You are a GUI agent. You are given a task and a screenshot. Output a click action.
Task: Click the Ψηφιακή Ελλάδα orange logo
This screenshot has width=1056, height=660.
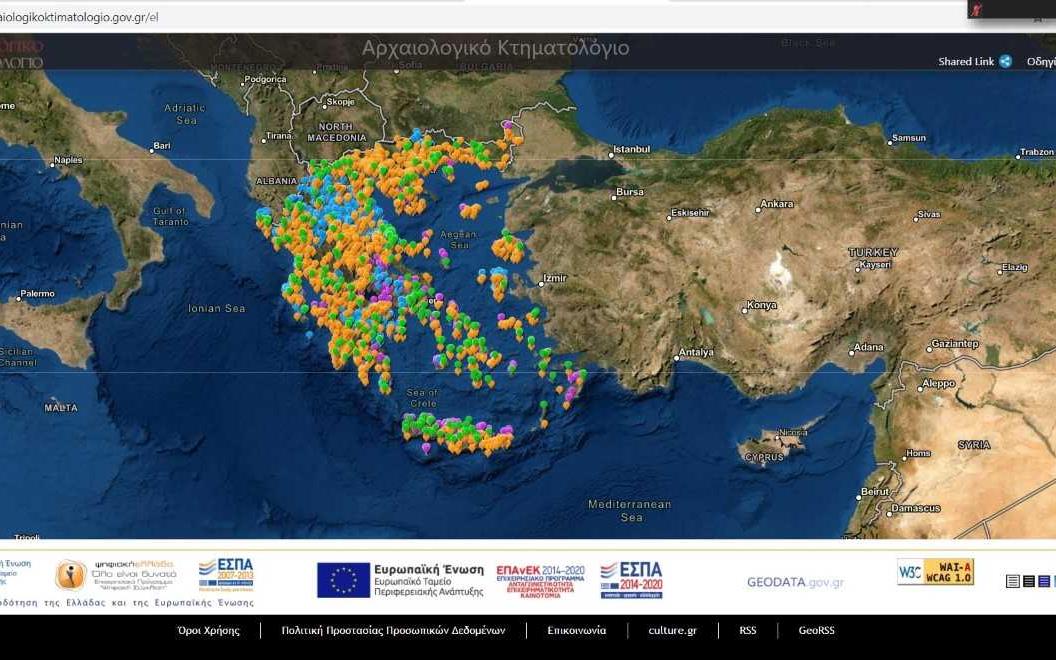pyautogui.click(x=71, y=574)
